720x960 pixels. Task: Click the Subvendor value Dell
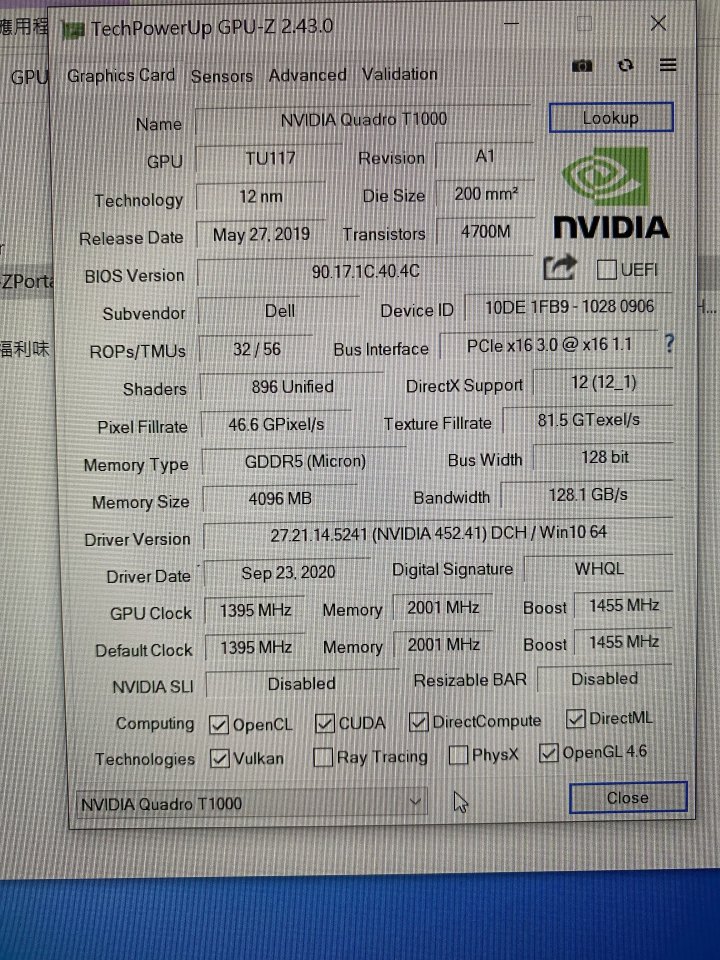pyautogui.click(x=279, y=311)
